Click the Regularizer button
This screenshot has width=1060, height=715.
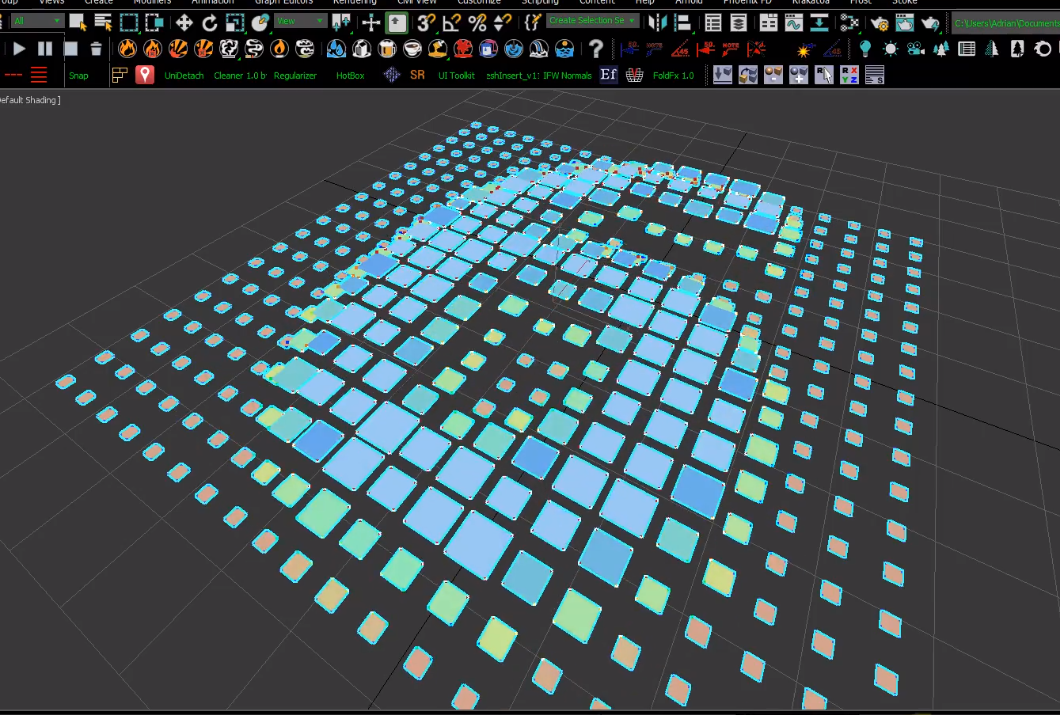(295, 76)
